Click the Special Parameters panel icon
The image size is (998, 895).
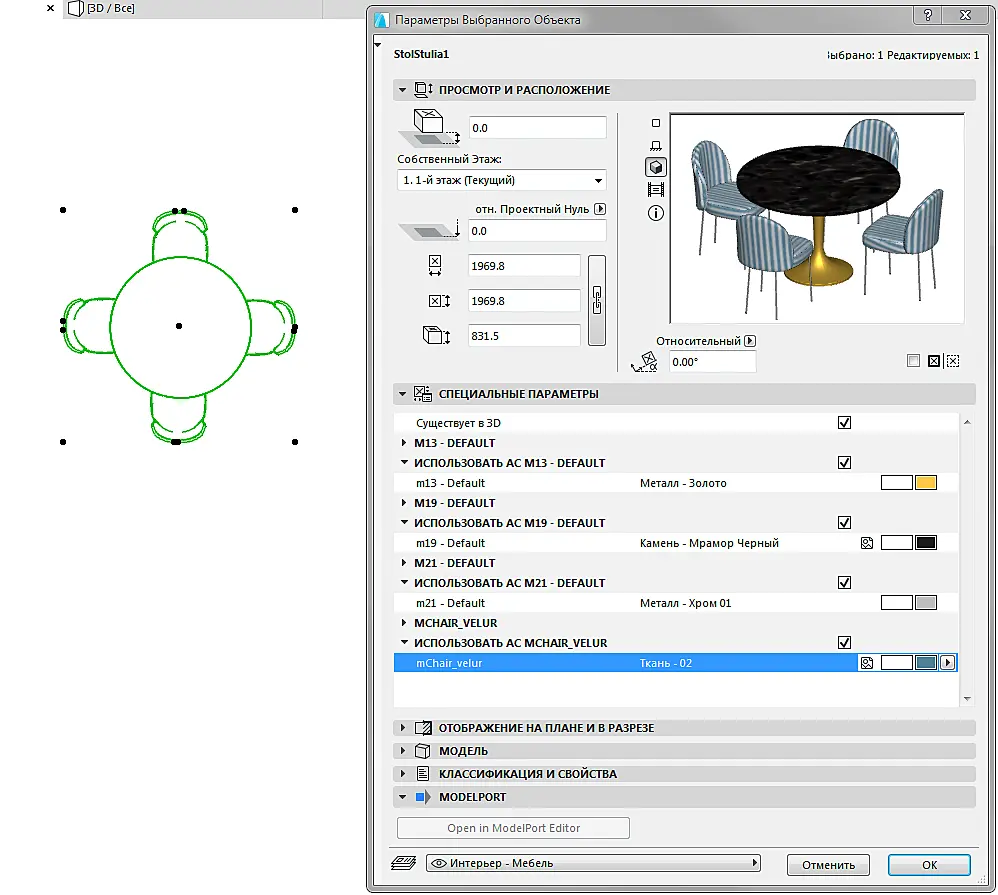(x=423, y=393)
